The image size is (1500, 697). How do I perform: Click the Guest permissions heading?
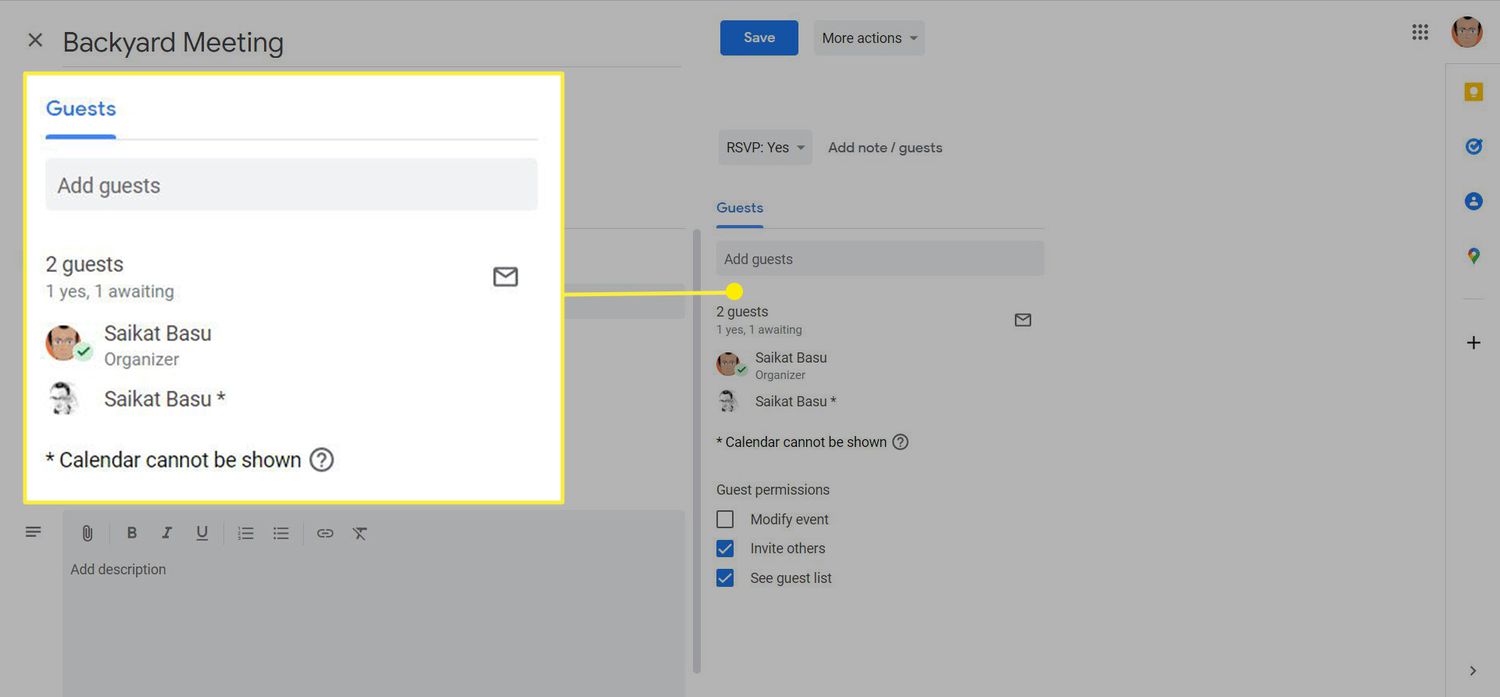[x=773, y=490]
